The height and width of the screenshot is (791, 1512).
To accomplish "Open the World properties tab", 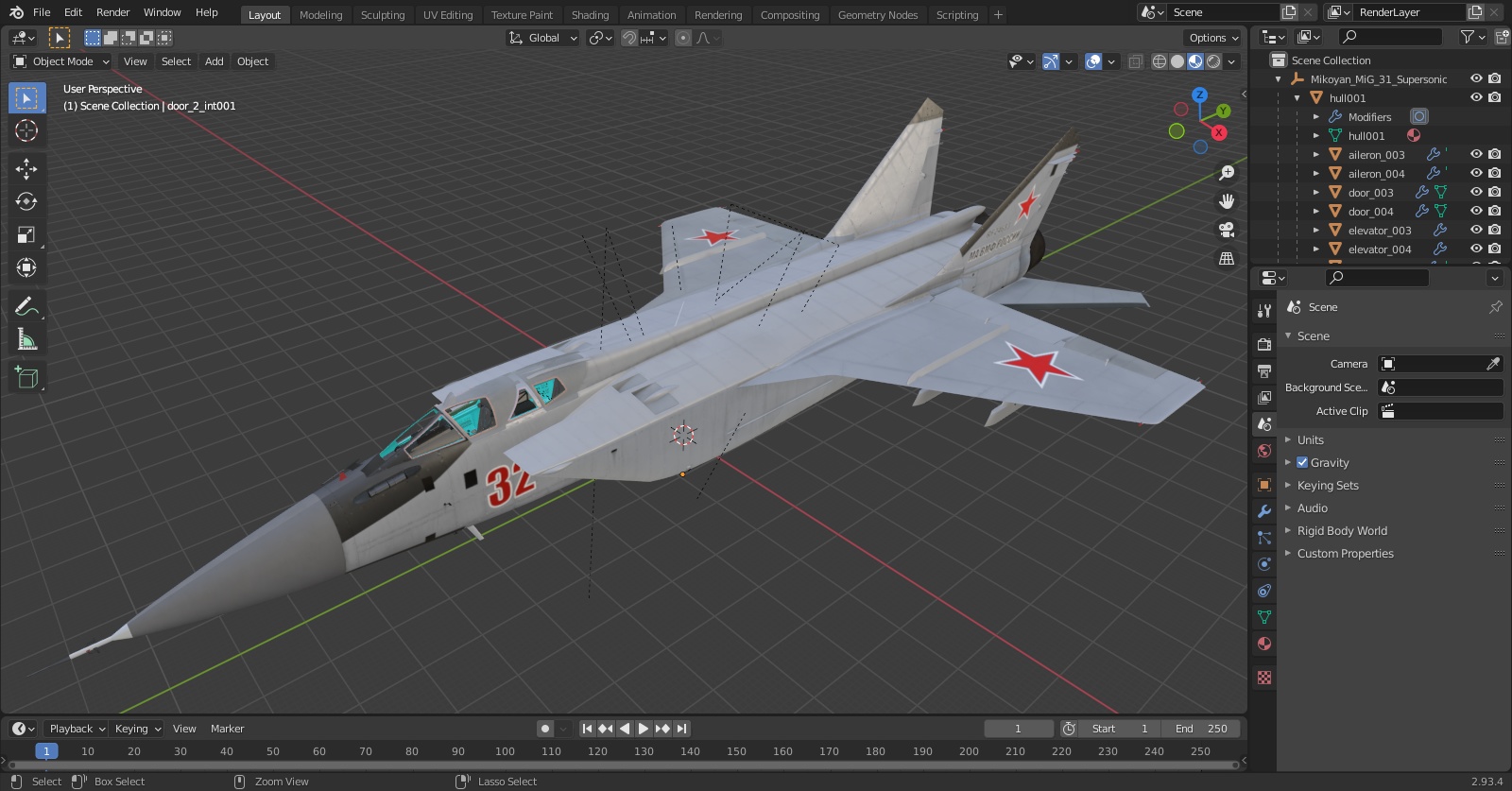I will click(x=1264, y=451).
